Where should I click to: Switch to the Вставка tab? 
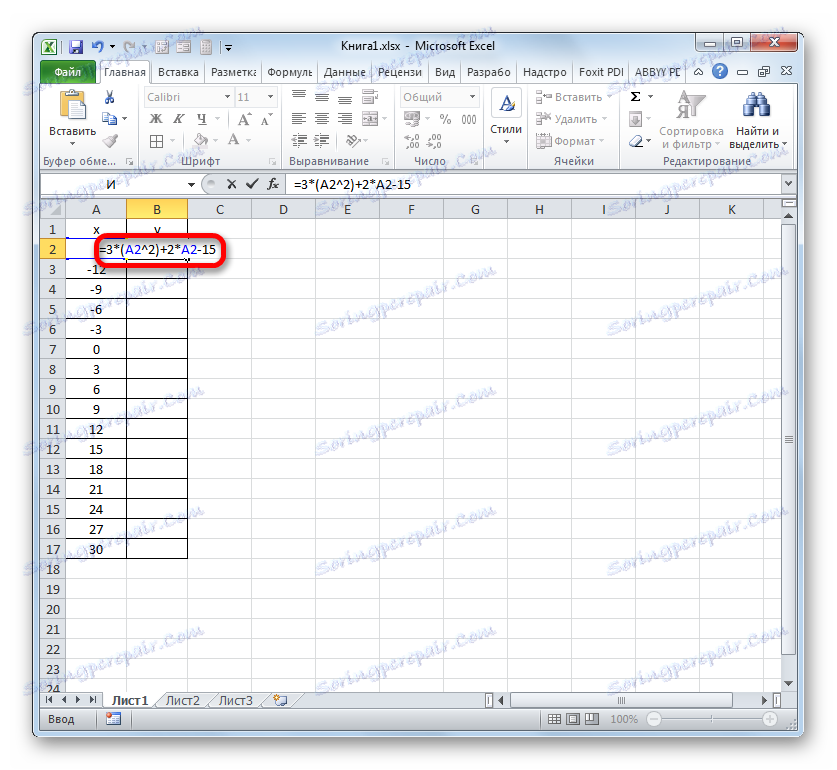click(178, 73)
